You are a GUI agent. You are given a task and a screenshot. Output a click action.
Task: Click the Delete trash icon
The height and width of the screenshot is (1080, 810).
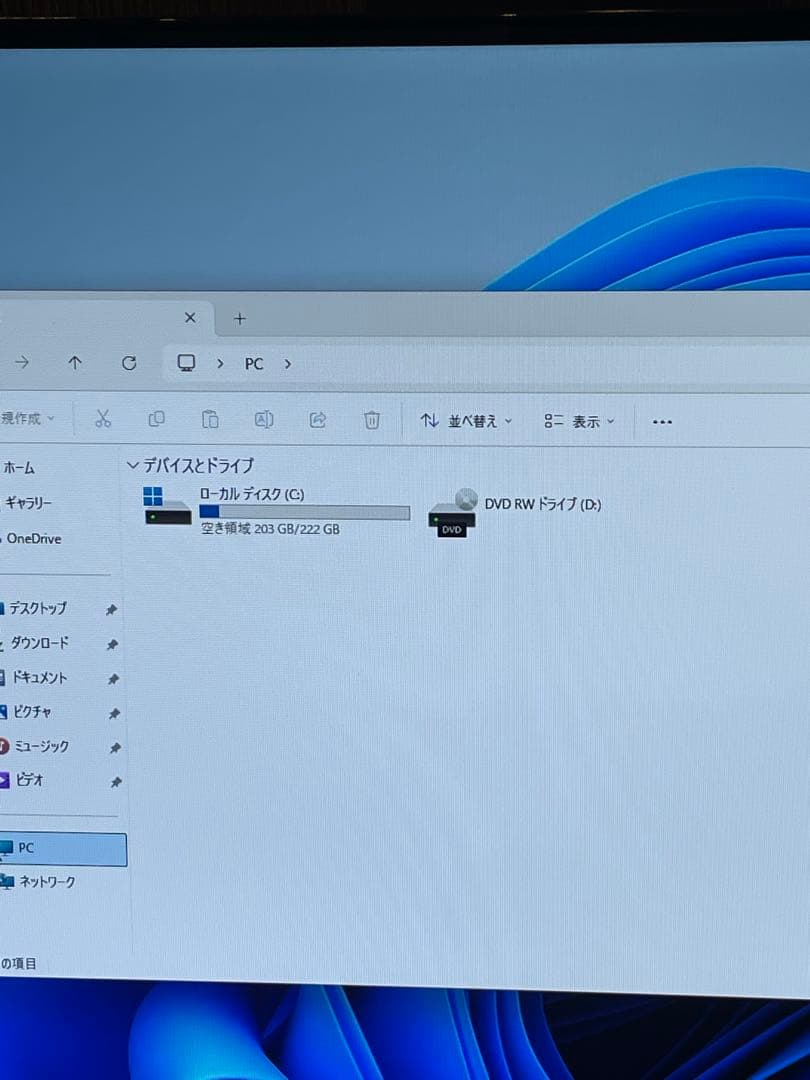pyautogui.click(x=372, y=420)
